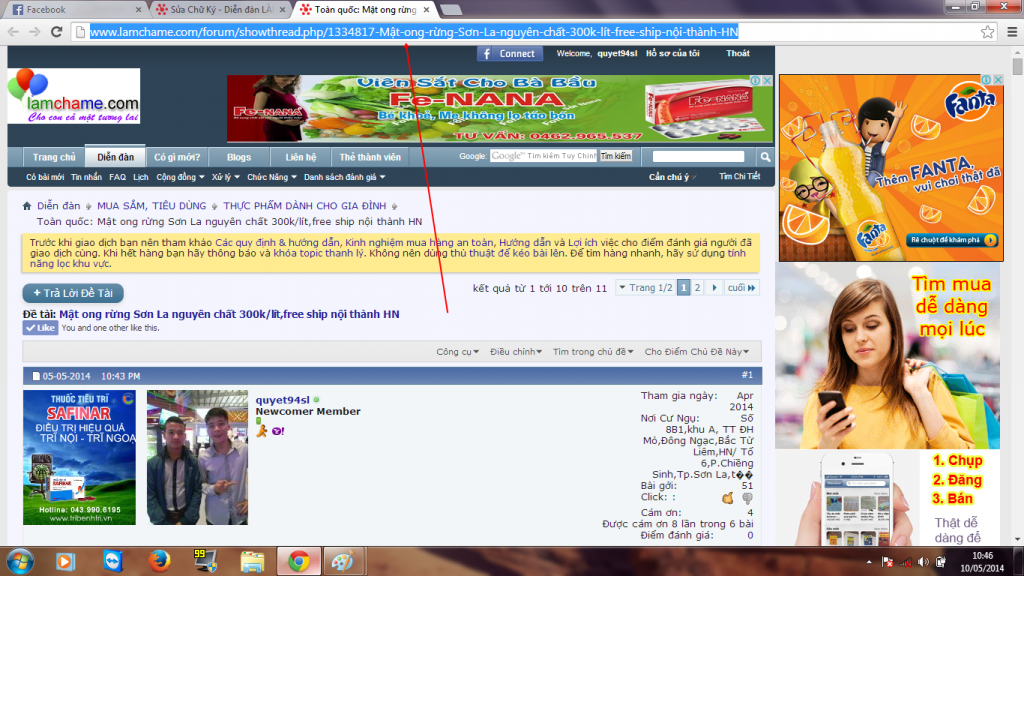This screenshot has width=1024, height=719.
Task: Open the Trang chủ navigation tab
Action: (x=54, y=157)
